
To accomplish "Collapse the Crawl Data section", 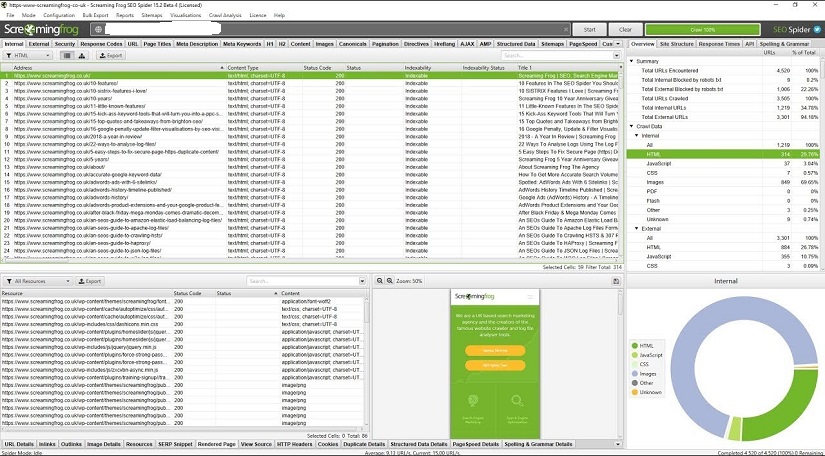I will click(632, 126).
